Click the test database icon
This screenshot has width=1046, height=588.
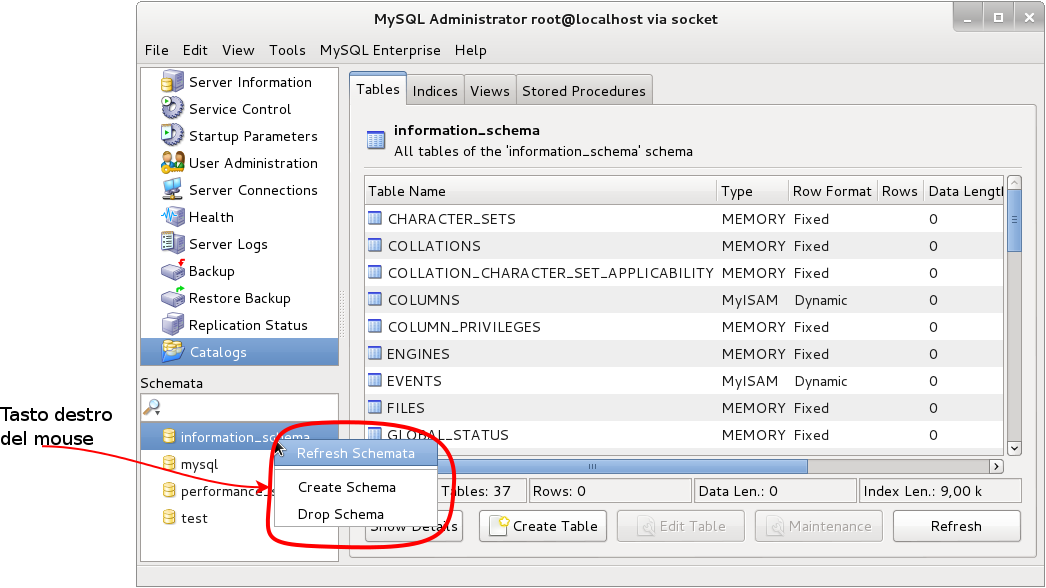tap(169, 517)
